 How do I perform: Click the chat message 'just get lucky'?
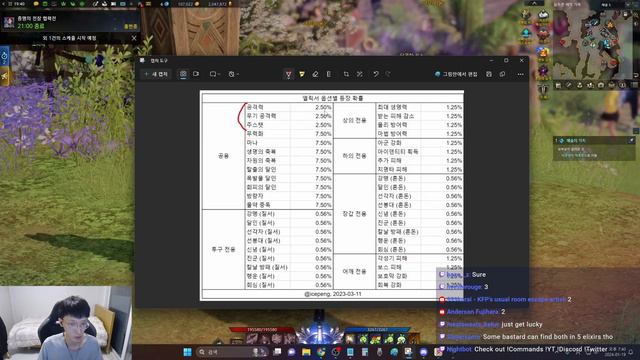point(522,324)
